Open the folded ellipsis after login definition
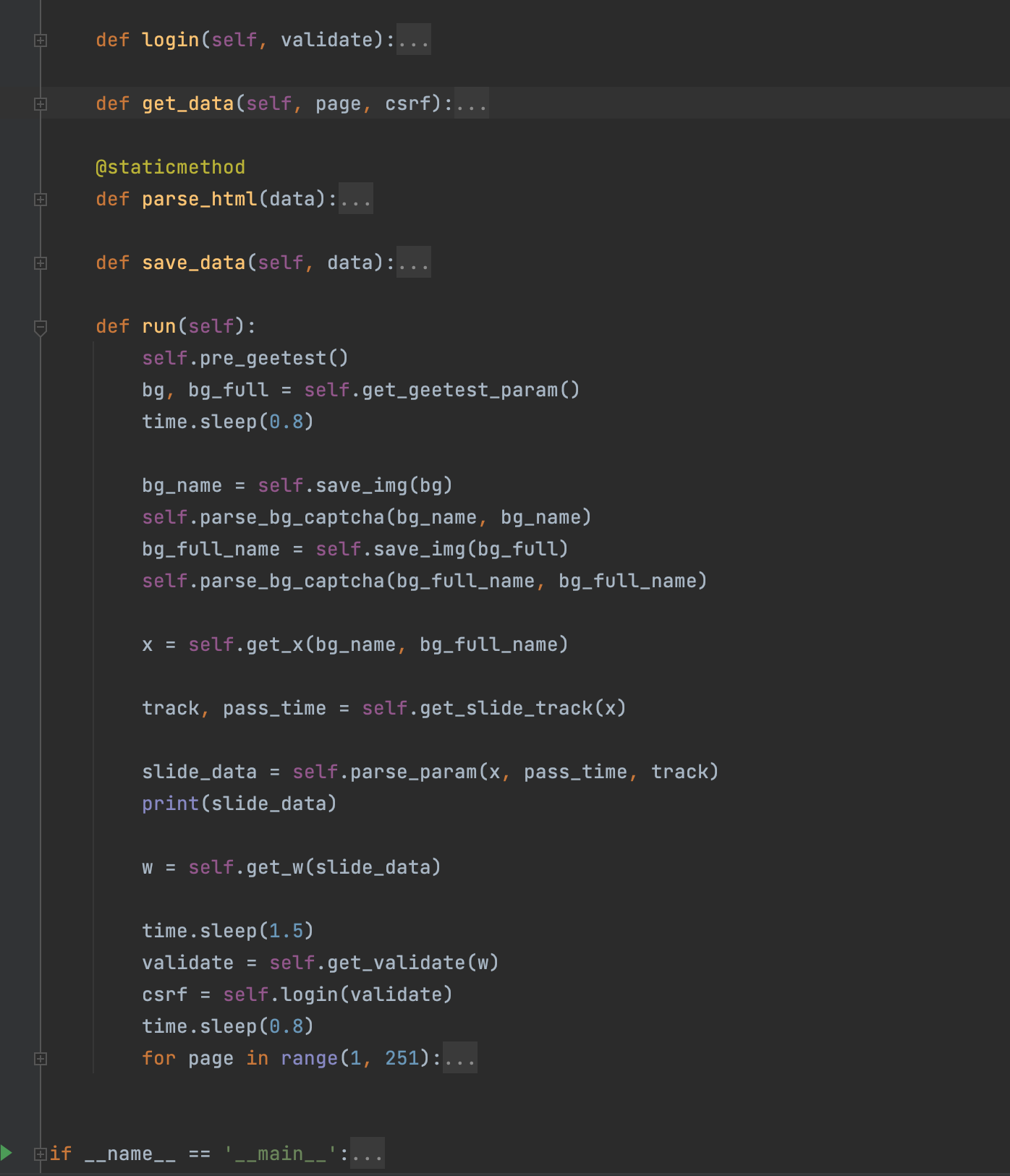1010x1176 pixels. tap(414, 40)
